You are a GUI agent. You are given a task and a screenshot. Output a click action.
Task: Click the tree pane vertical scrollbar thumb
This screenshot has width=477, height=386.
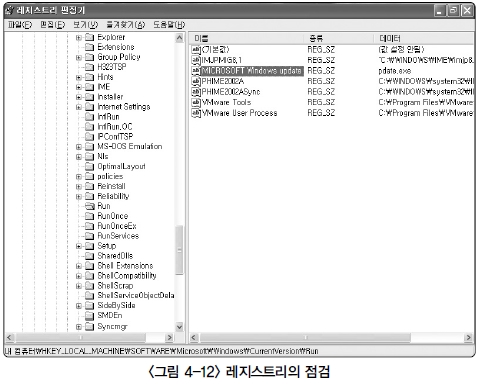click(x=179, y=250)
